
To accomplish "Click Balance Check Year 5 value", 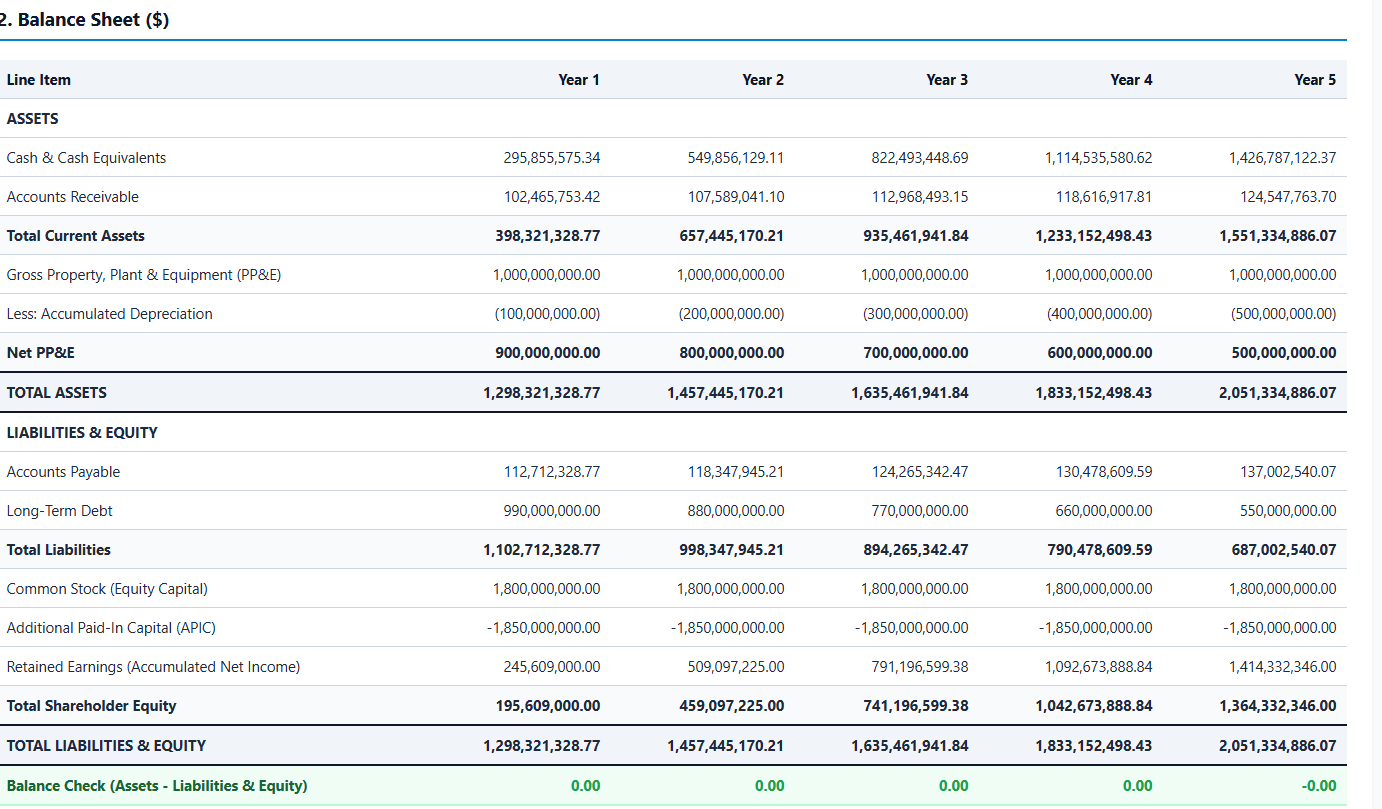I will pyautogui.click(x=1320, y=786).
